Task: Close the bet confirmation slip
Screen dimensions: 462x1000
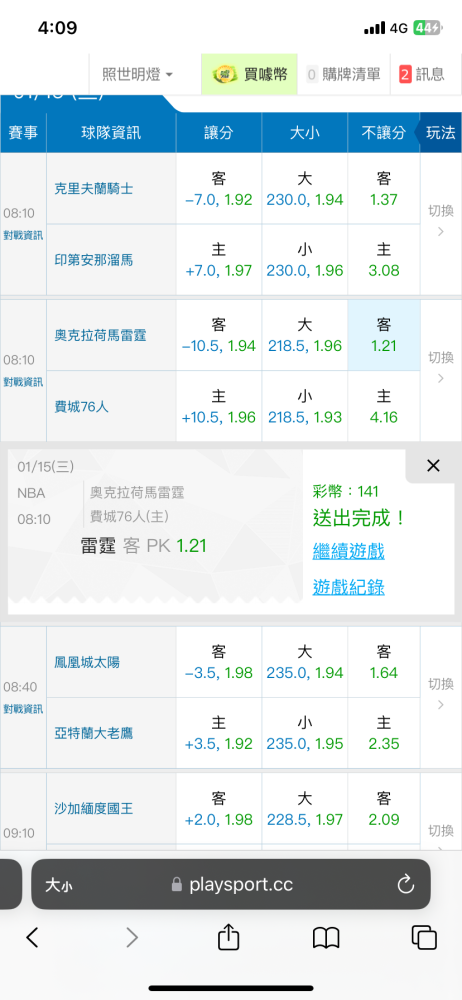Action: [433, 466]
